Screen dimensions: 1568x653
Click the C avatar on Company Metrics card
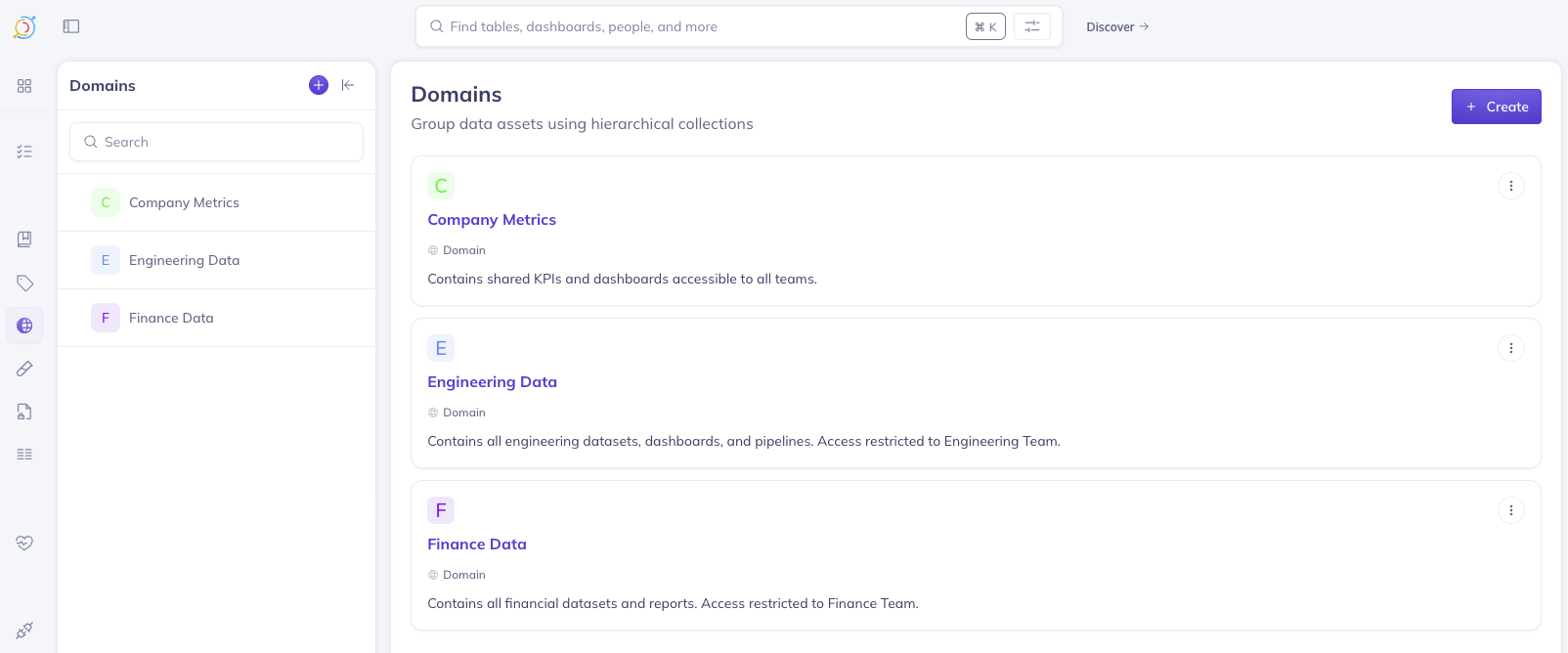point(441,186)
